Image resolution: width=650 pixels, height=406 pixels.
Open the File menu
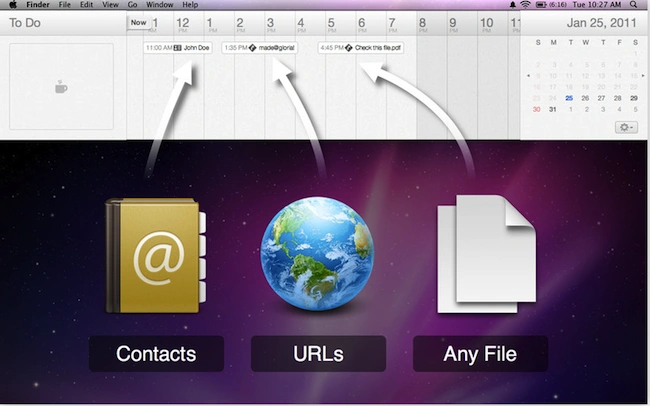tap(64, 5)
